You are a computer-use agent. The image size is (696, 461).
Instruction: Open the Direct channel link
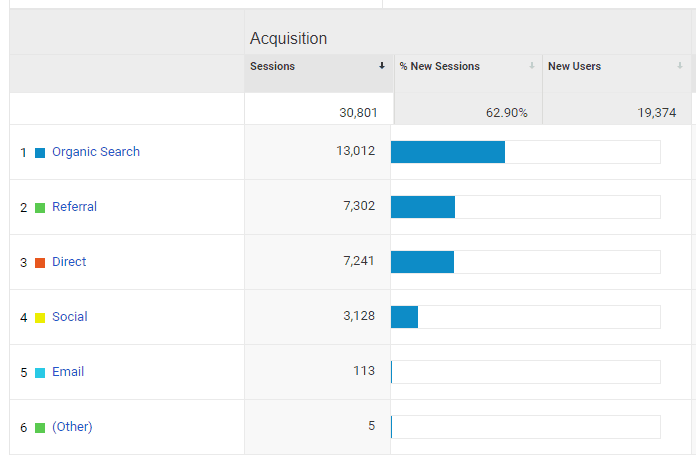tap(69, 262)
